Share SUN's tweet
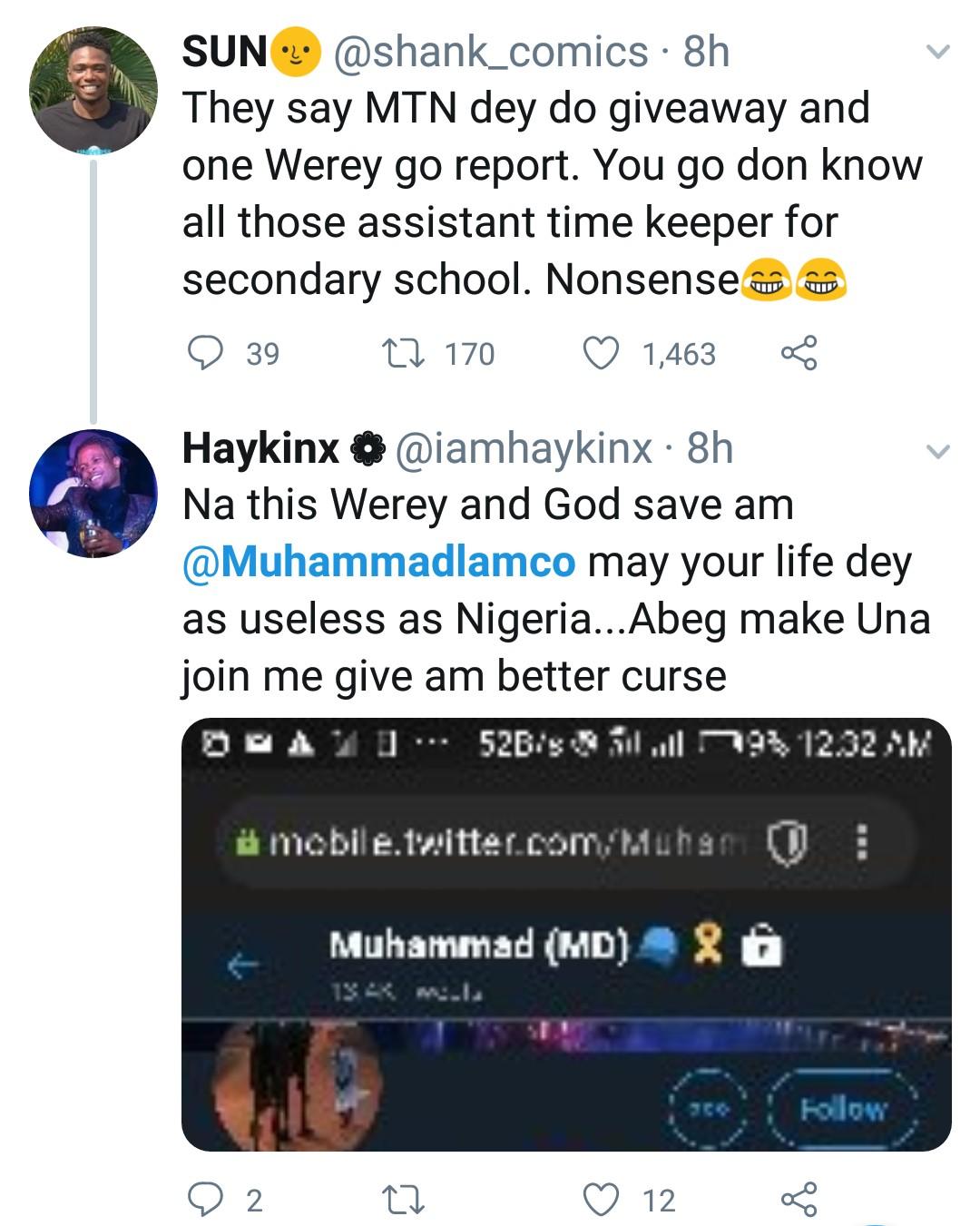The width and height of the screenshot is (980, 1226). click(799, 352)
